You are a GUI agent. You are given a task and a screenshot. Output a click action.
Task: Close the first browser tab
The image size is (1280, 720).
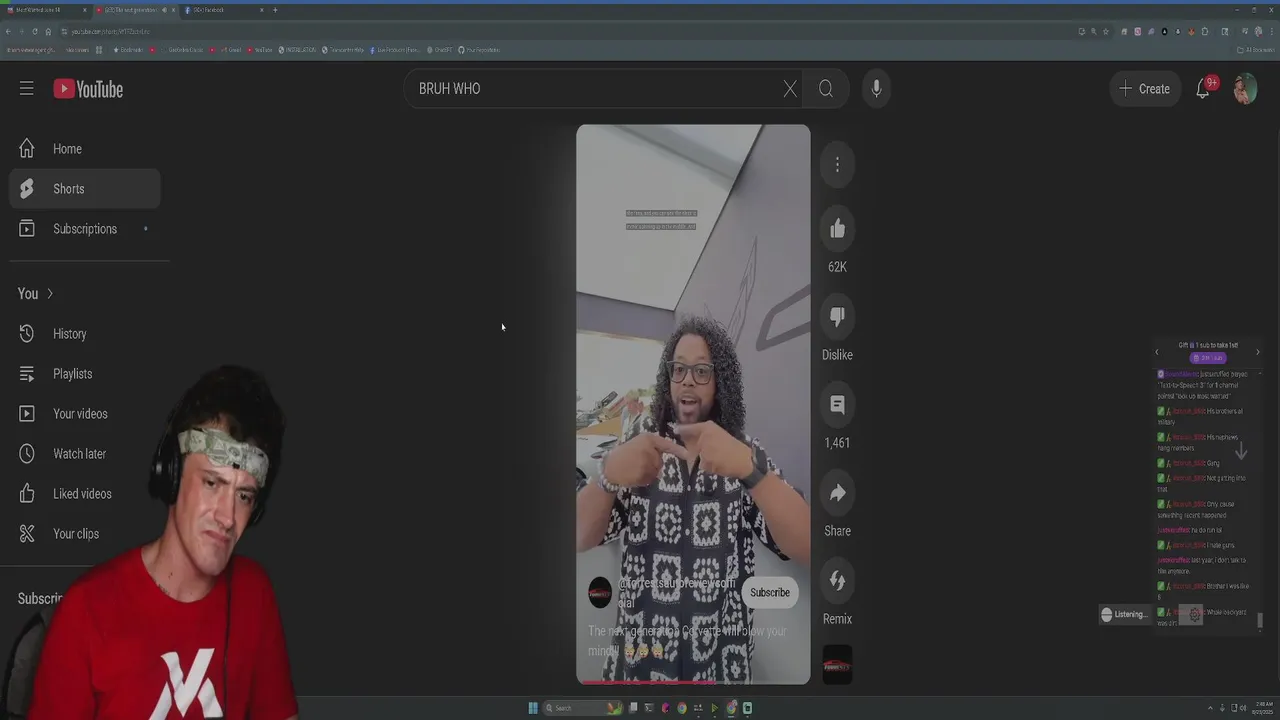click(x=84, y=10)
